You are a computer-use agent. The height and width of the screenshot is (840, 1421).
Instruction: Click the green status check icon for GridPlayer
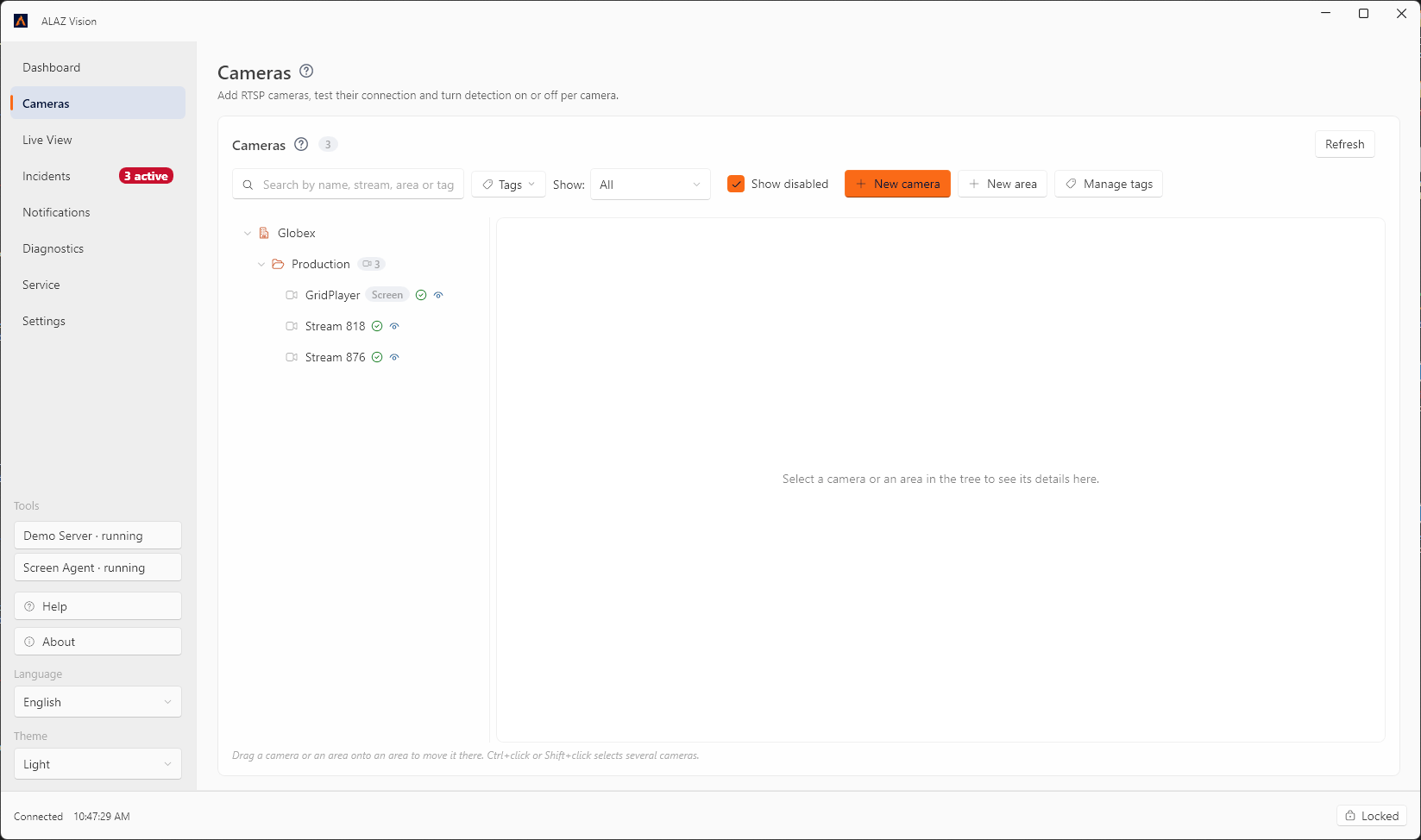click(x=421, y=295)
